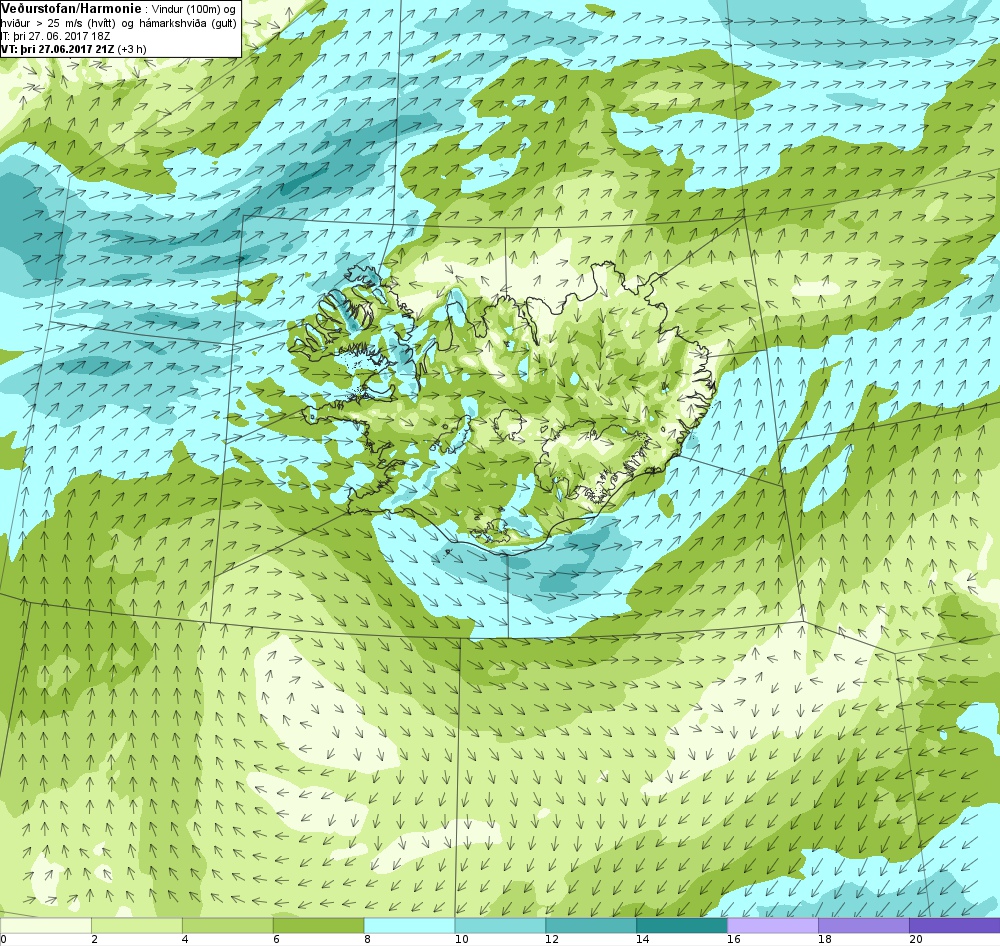
Task: Click the 'Vindur (100m) og' header text
Action: 194,10
